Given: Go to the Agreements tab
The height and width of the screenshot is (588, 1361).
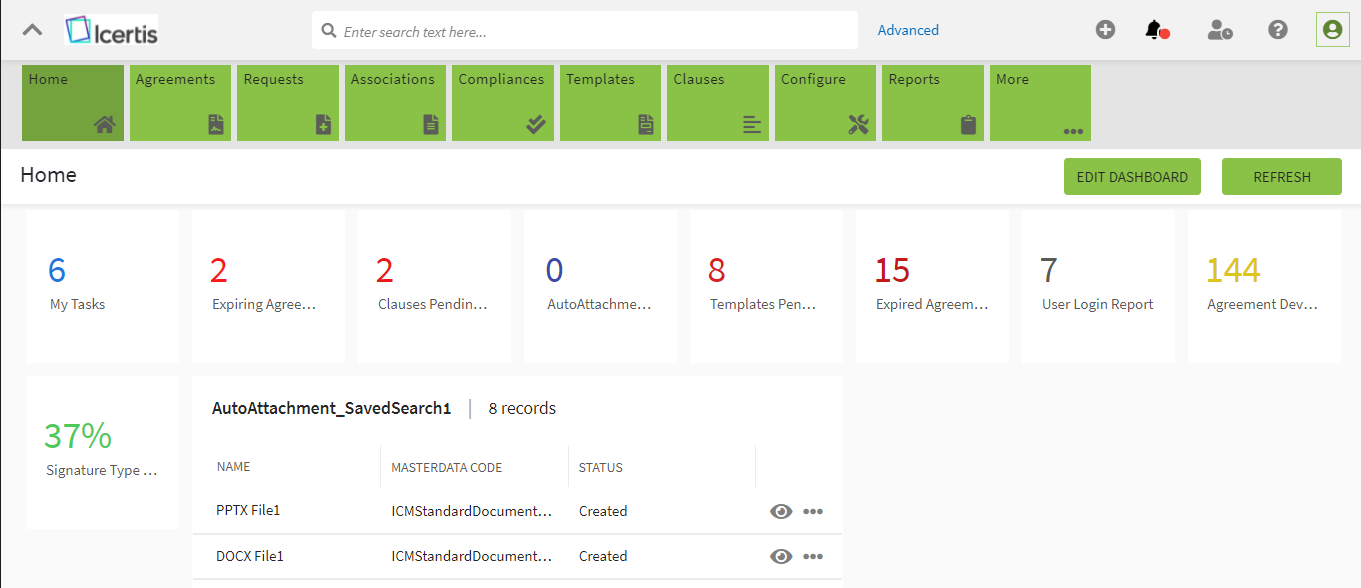Looking at the screenshot, I should coord(180,103).
